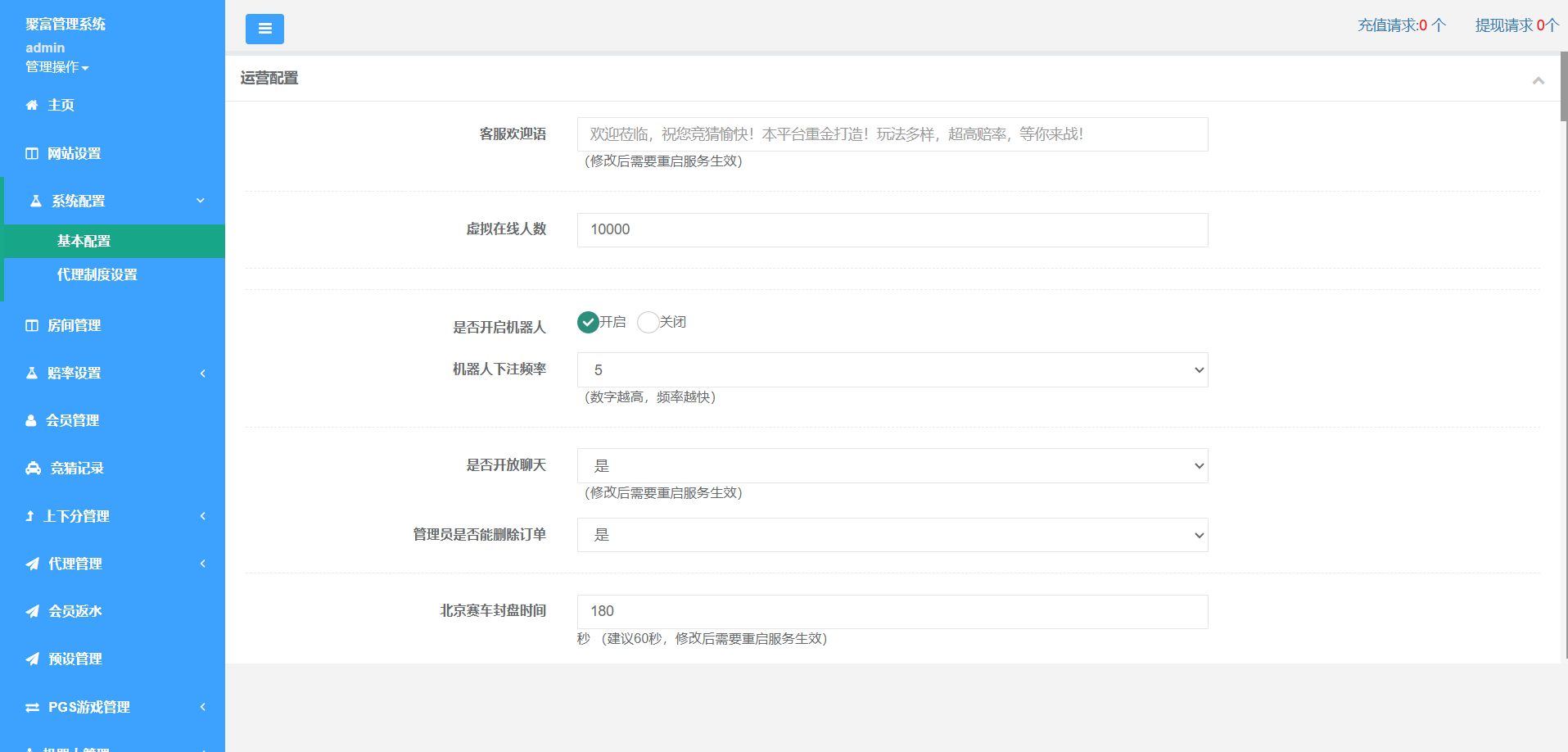
Task: Click the paper plane icon beside 代理管理
Action: click(32, 564)
